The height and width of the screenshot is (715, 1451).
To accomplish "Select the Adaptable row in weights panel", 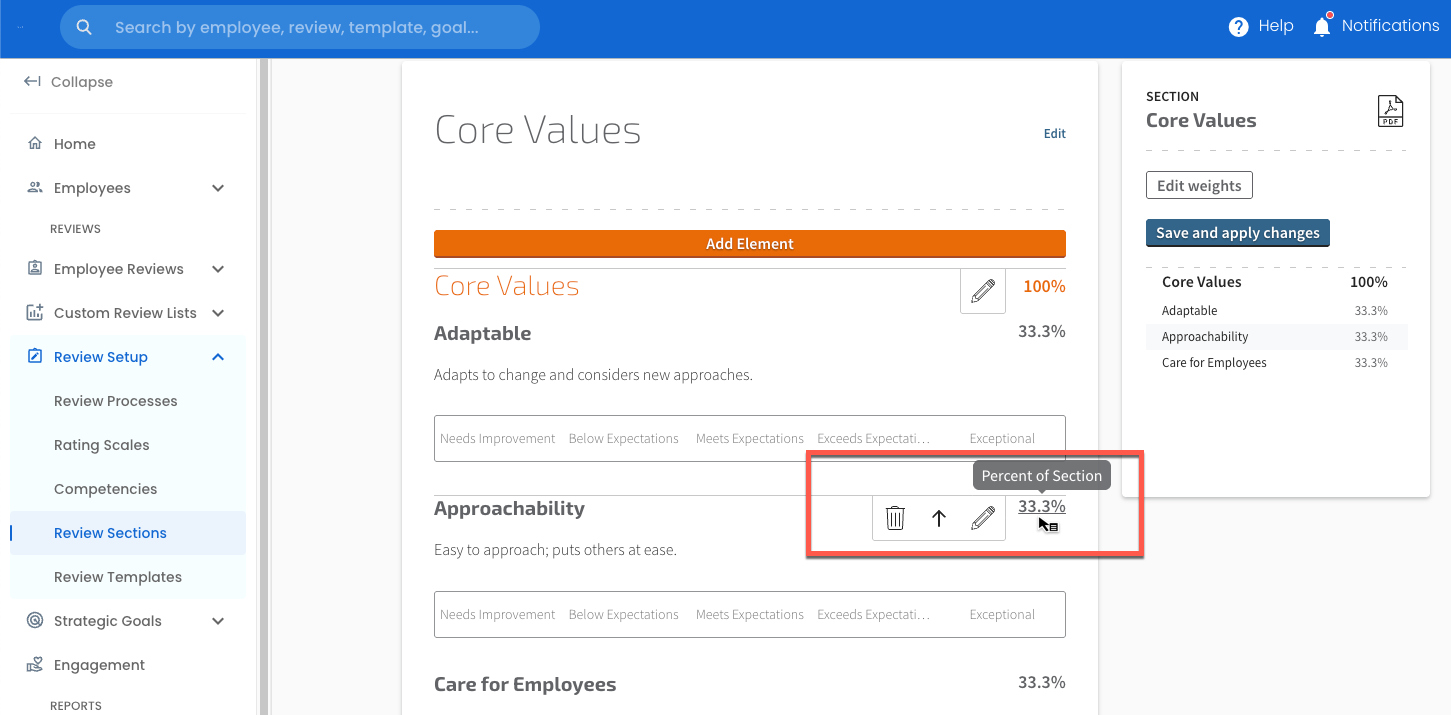I will pyautogui.click(x=1275, y=311).
